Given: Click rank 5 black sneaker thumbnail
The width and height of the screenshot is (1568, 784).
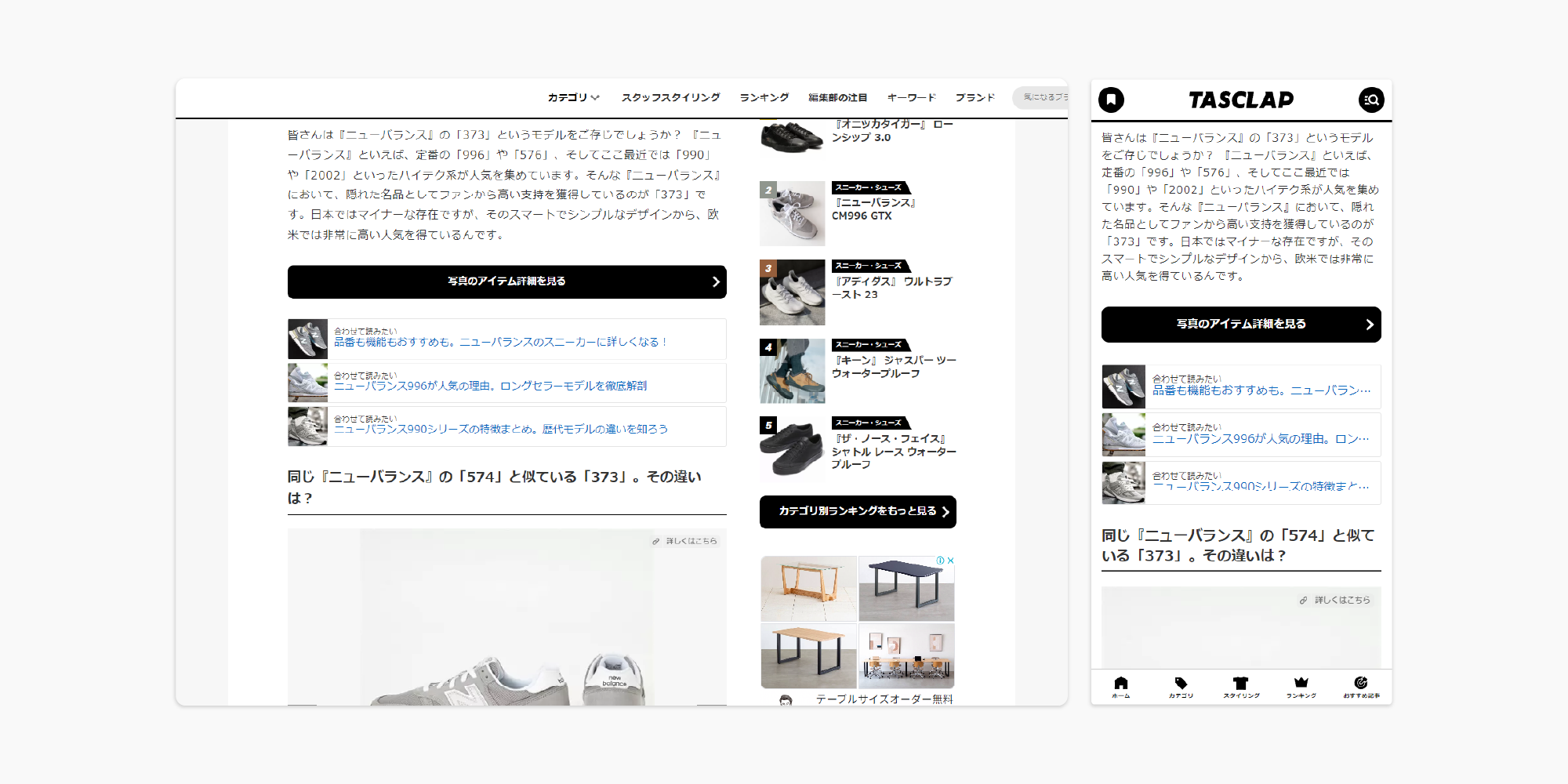Looking at the screenshot, I should (x=793, y=449).
